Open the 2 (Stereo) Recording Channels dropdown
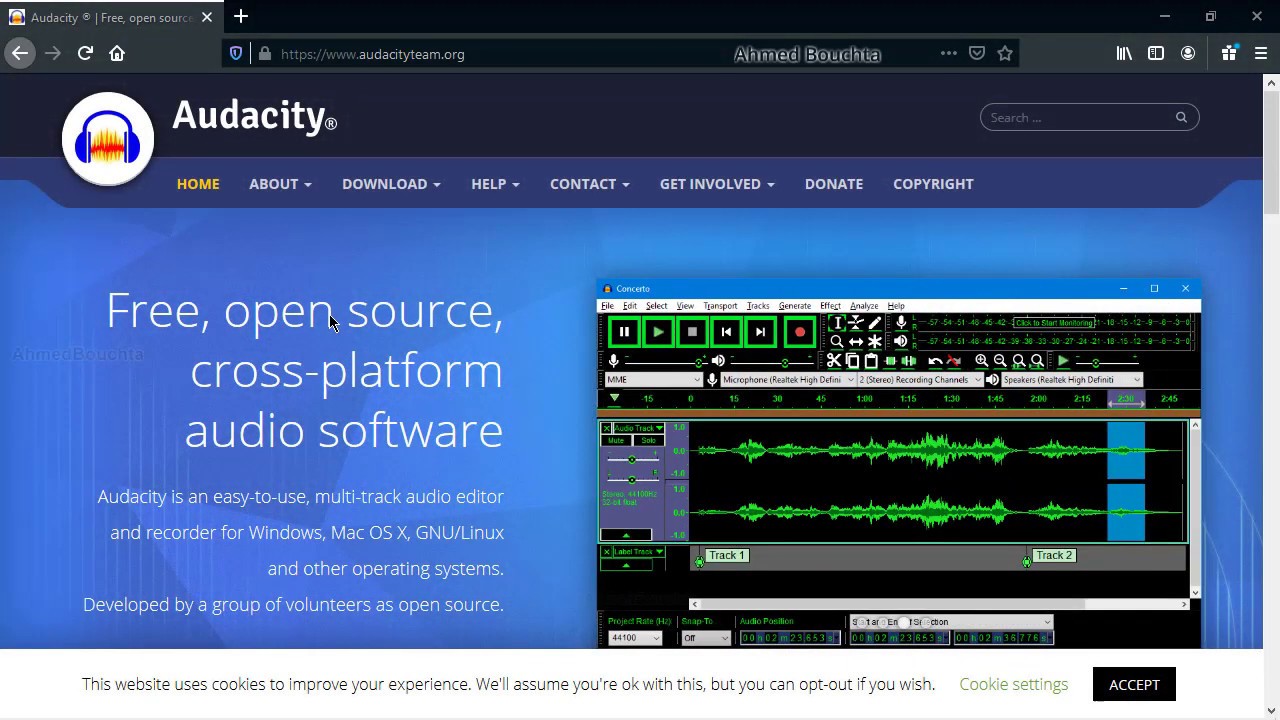1280x720 pixels. point(920,380)
